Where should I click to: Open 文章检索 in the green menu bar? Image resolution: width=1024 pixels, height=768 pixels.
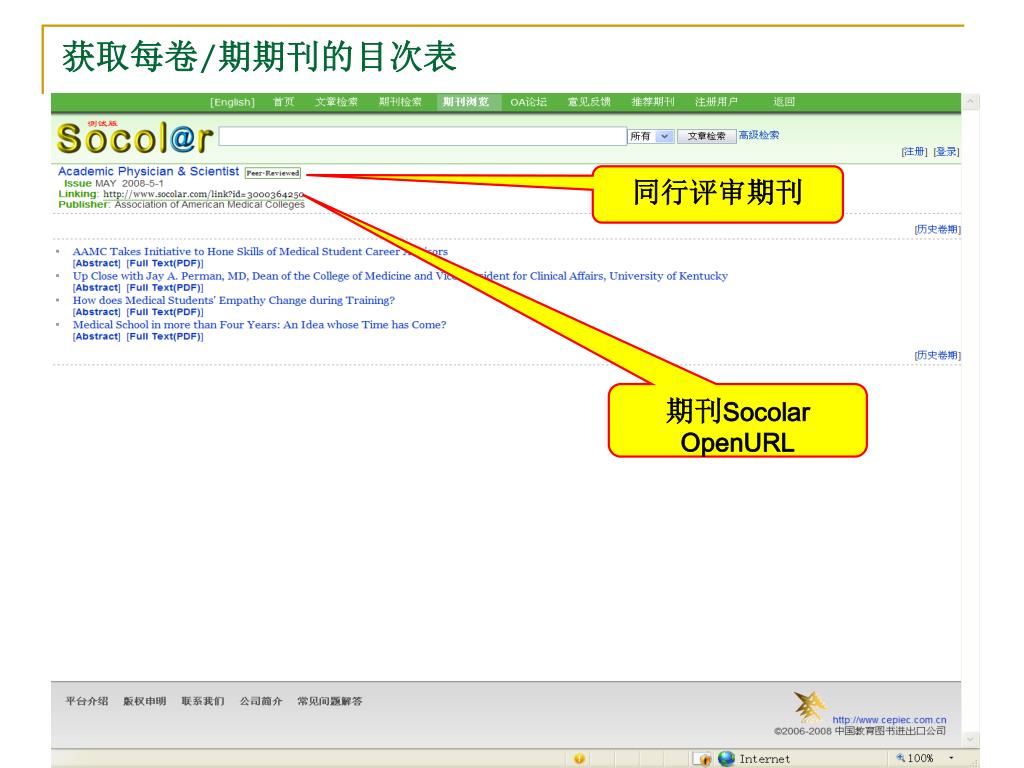(x=336, y=102)
